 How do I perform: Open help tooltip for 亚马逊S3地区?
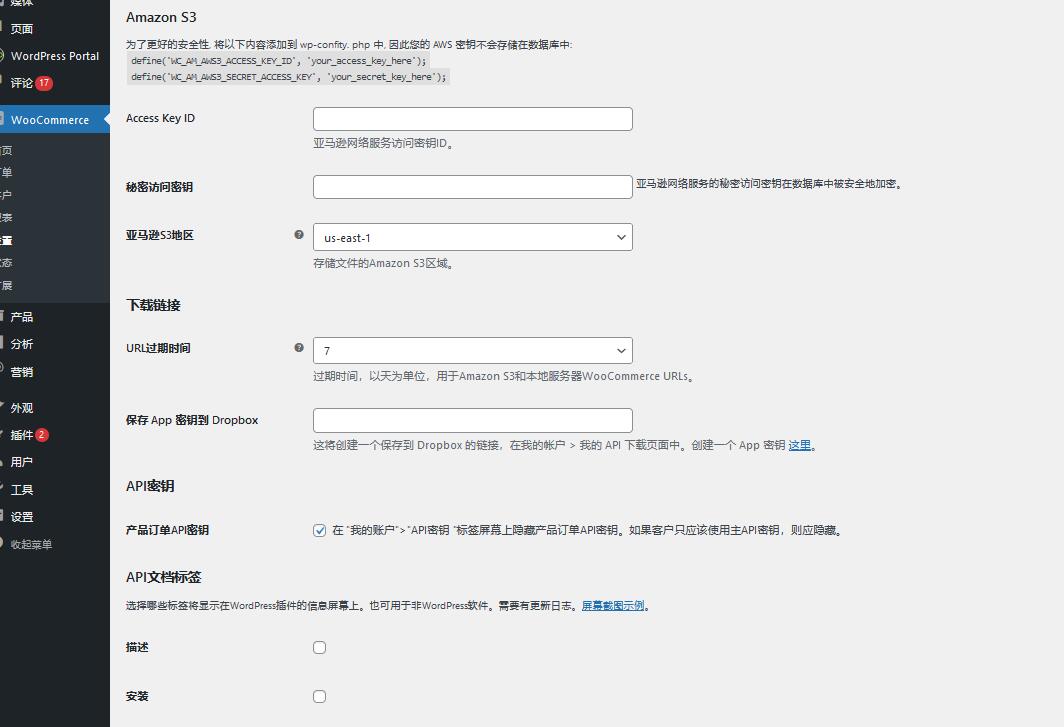point(299,234)
